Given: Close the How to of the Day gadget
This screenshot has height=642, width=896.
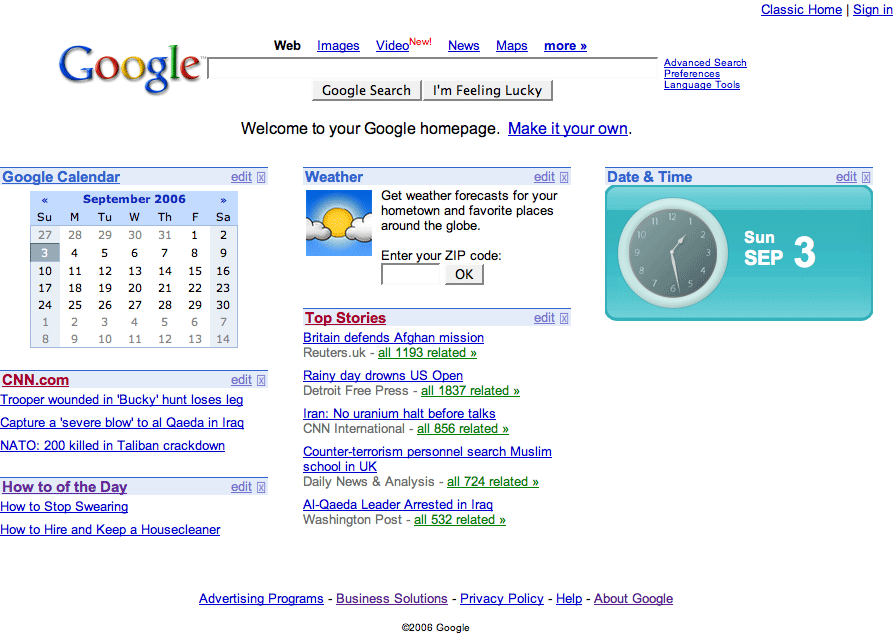Looking at the screenshot, I should (x=261, y=487).
